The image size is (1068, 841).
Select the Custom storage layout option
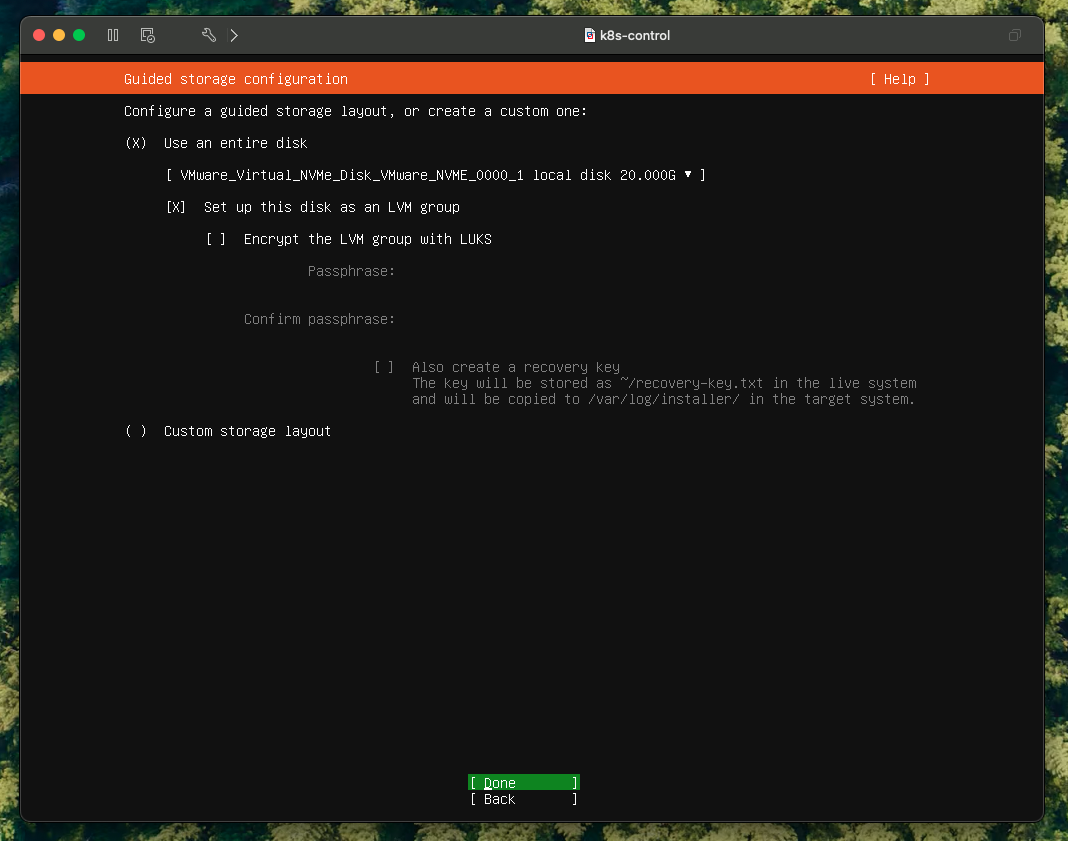(136, 431)
